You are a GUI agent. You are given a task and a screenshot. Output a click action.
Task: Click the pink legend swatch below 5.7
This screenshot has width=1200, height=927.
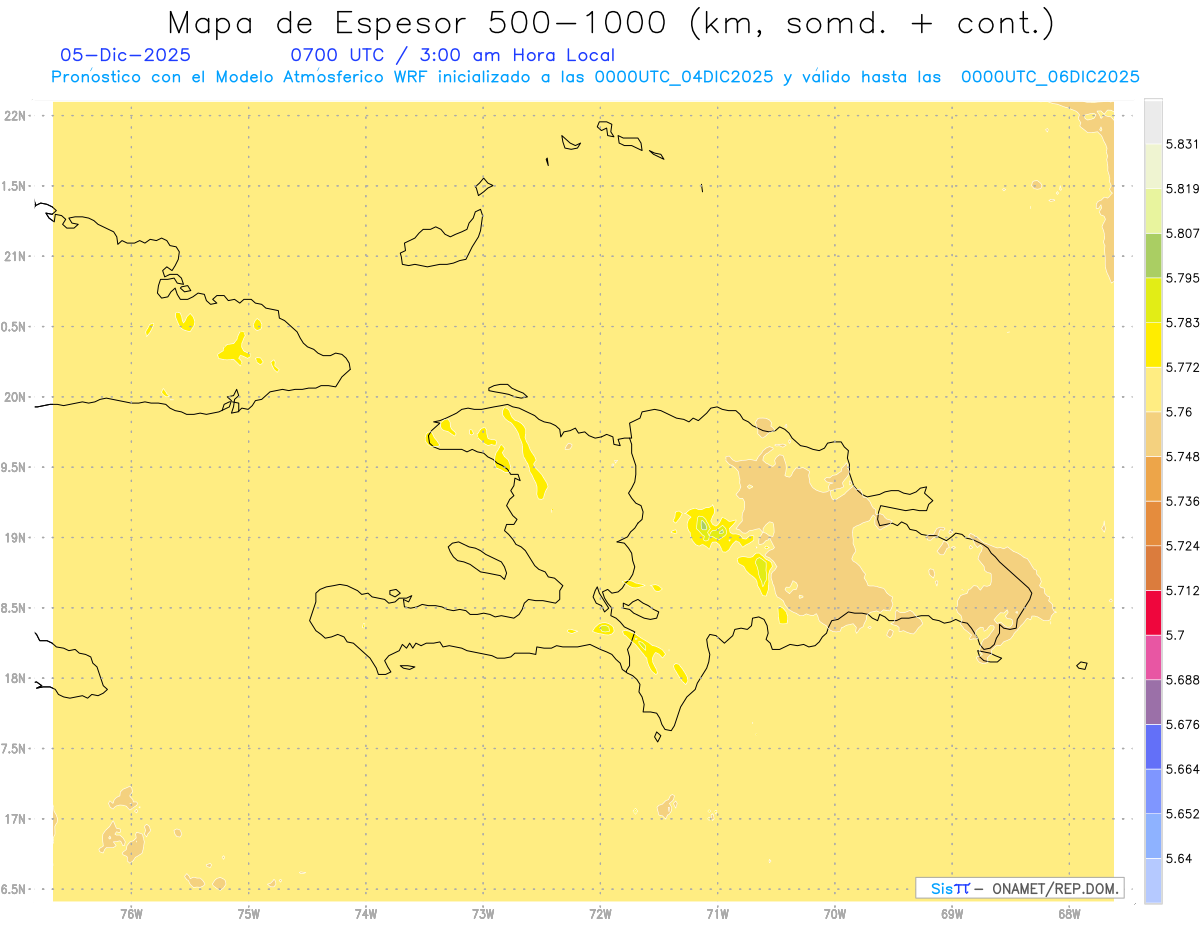coord(1153,657)
